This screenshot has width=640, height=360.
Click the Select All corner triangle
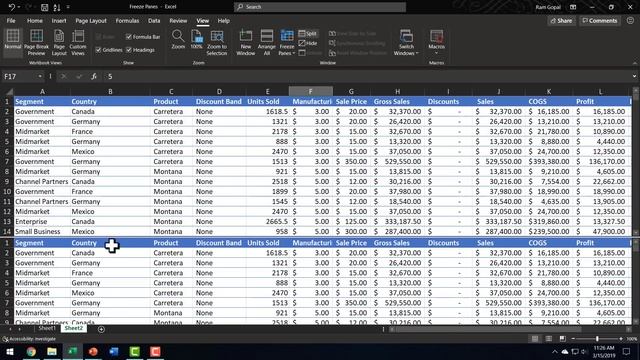coord(8,91)
